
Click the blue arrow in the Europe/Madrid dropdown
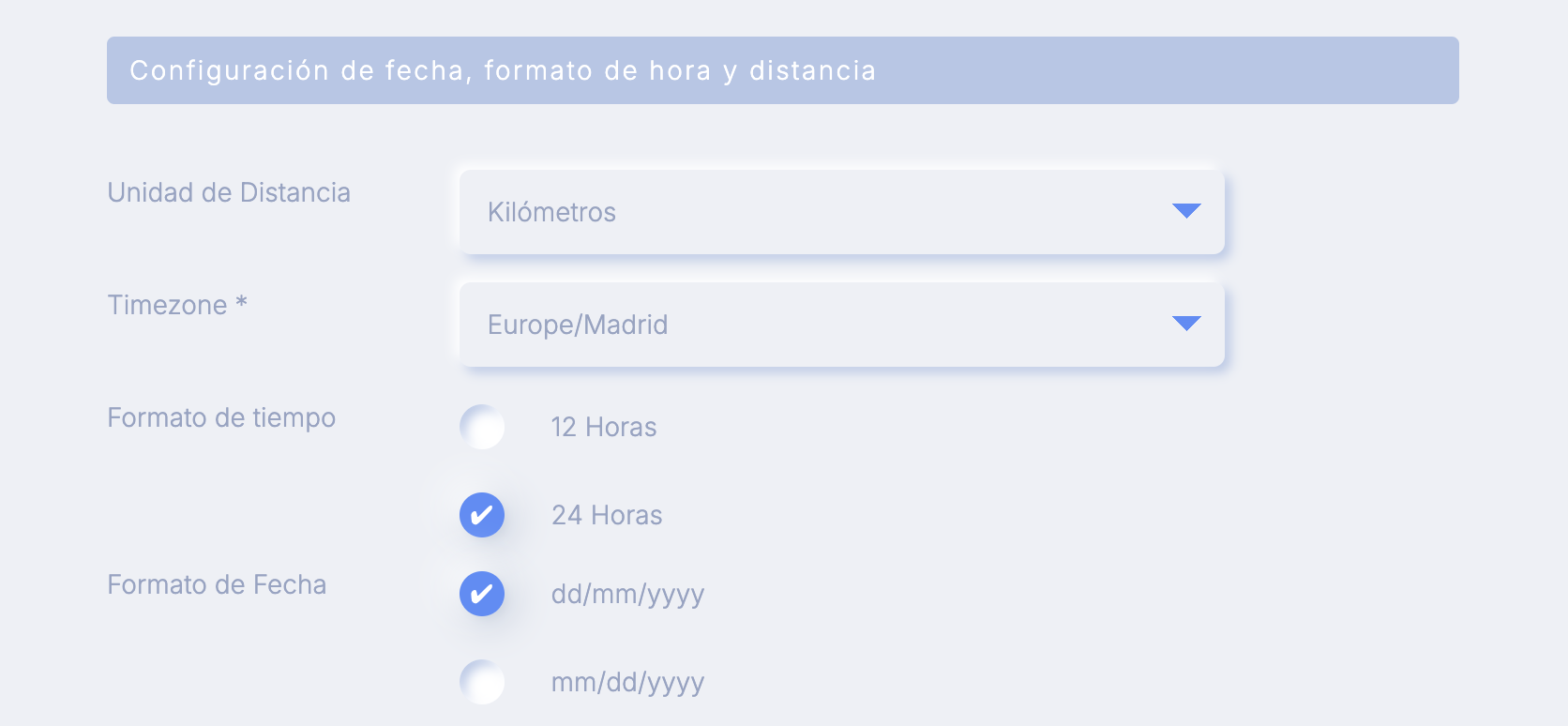click(x=1186, y=324)
